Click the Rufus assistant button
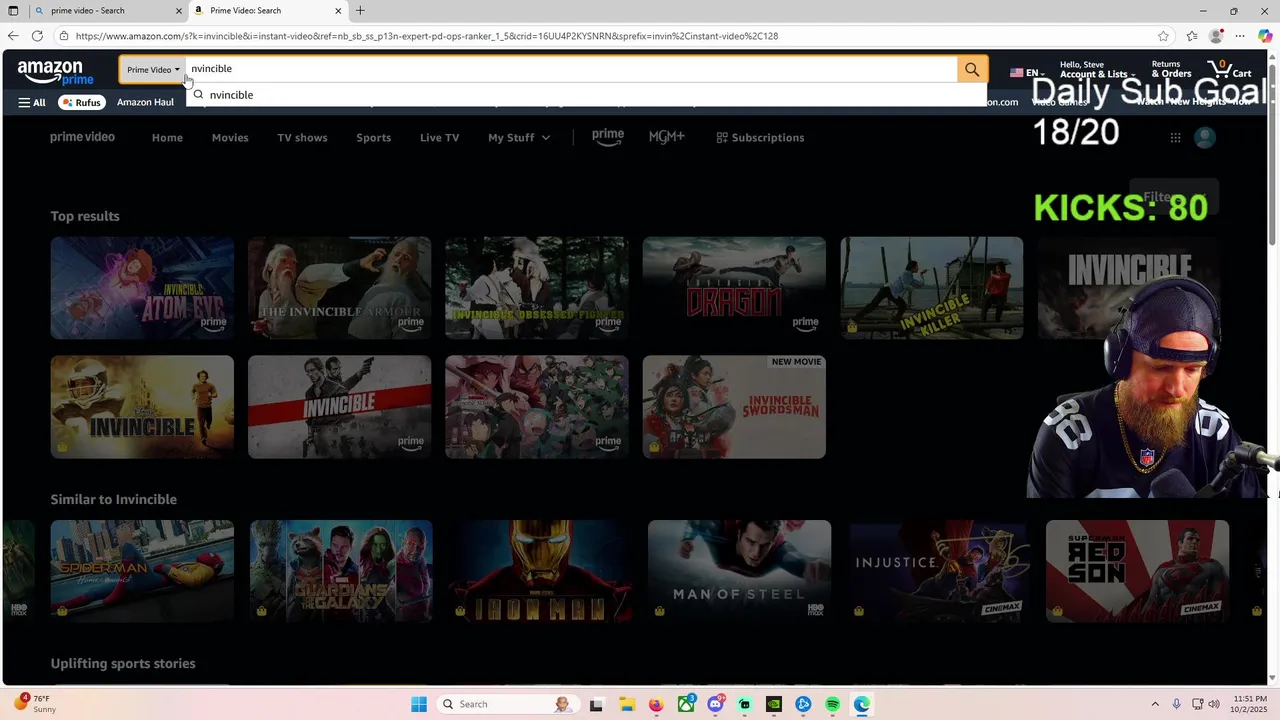Image resolution: width=1280 pixels, height=720 pixels. tap(81, 102)
